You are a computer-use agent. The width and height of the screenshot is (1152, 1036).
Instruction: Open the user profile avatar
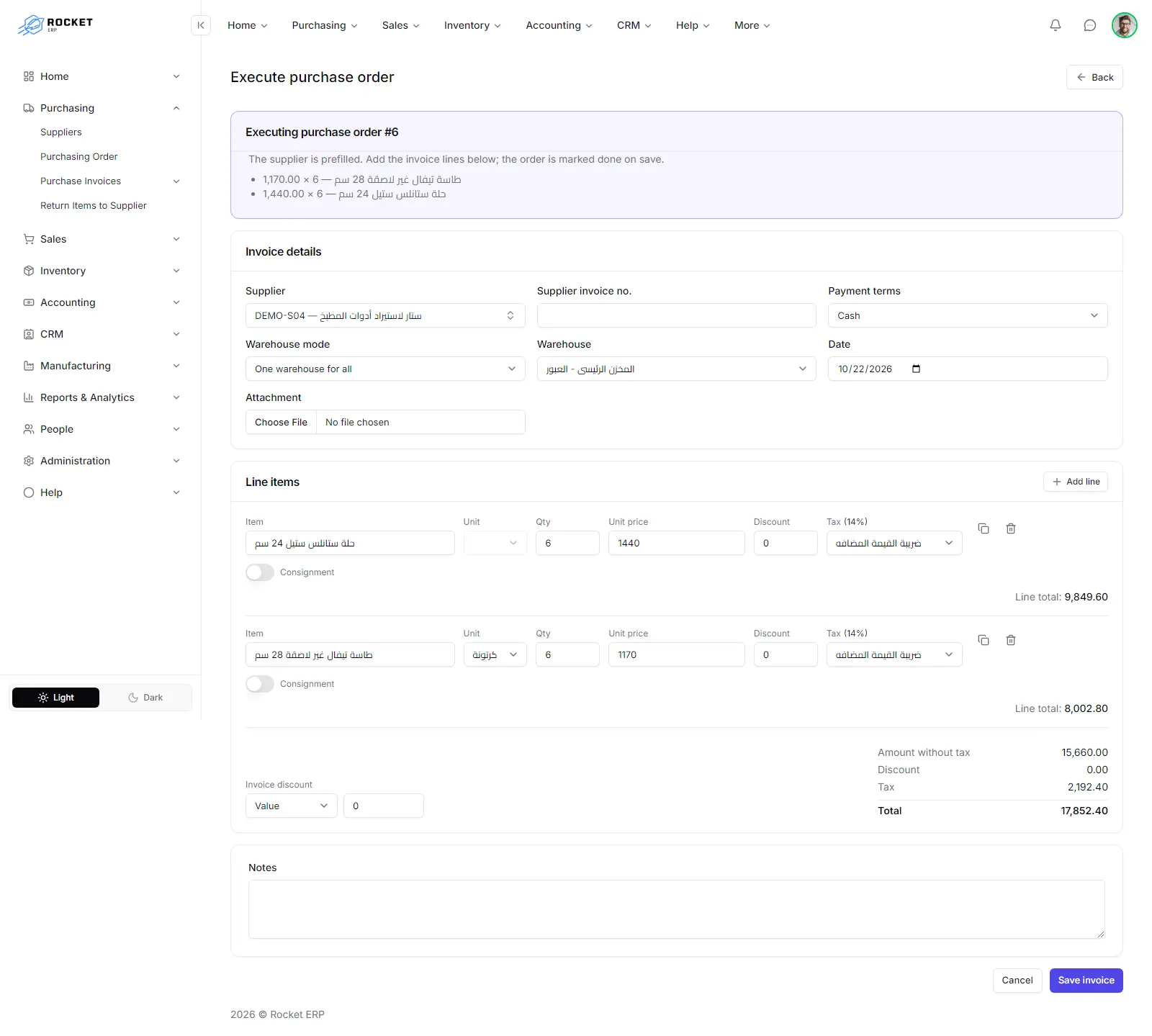coord(1124,25)
